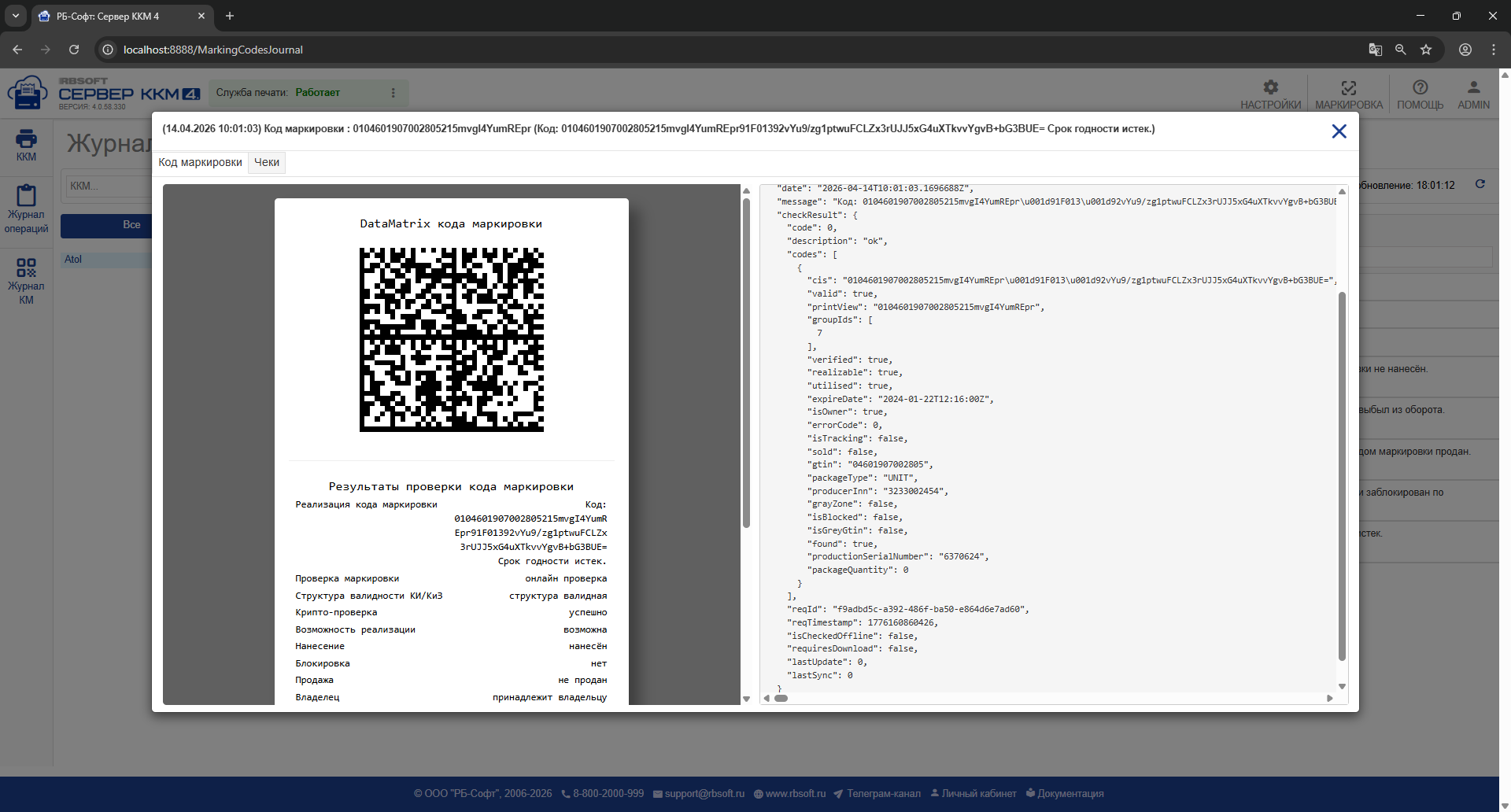Close the РБ-Софт: Сервер ККМ 4 tab
The width and height of the screenshot is (1511, 812).
(x=201, y=16)
